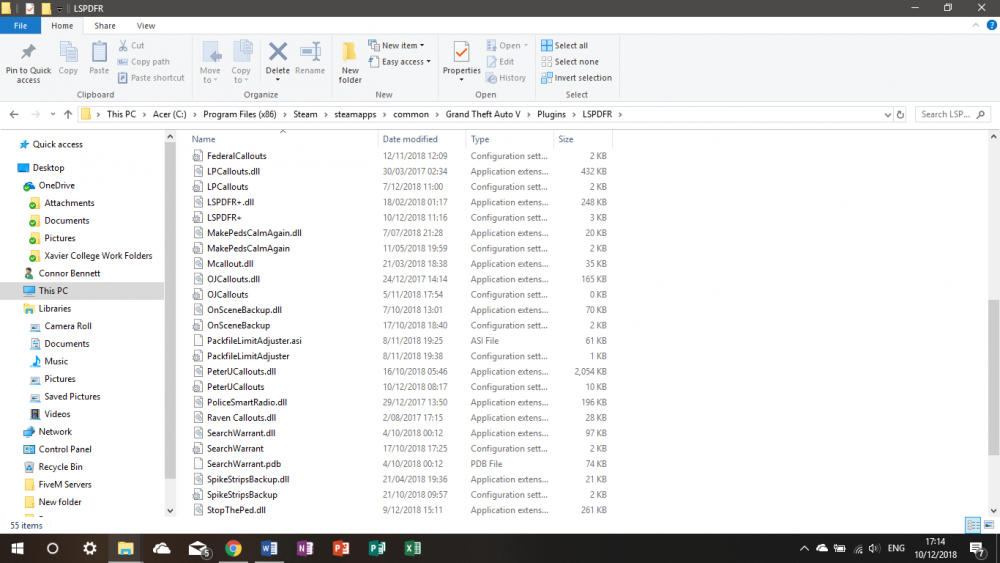Screen dimensions: 1000x563
Task: Click Copy path
Action: (143, 62)
